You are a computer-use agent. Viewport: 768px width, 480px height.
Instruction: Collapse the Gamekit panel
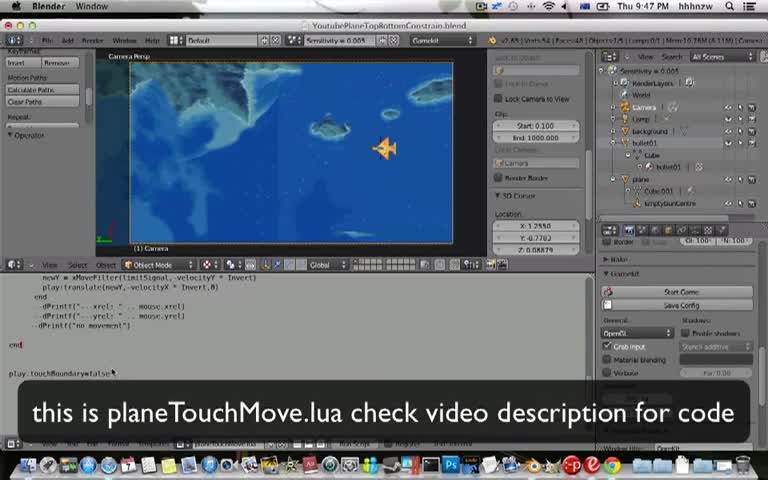pyautogui.click(x=606, y=274)
